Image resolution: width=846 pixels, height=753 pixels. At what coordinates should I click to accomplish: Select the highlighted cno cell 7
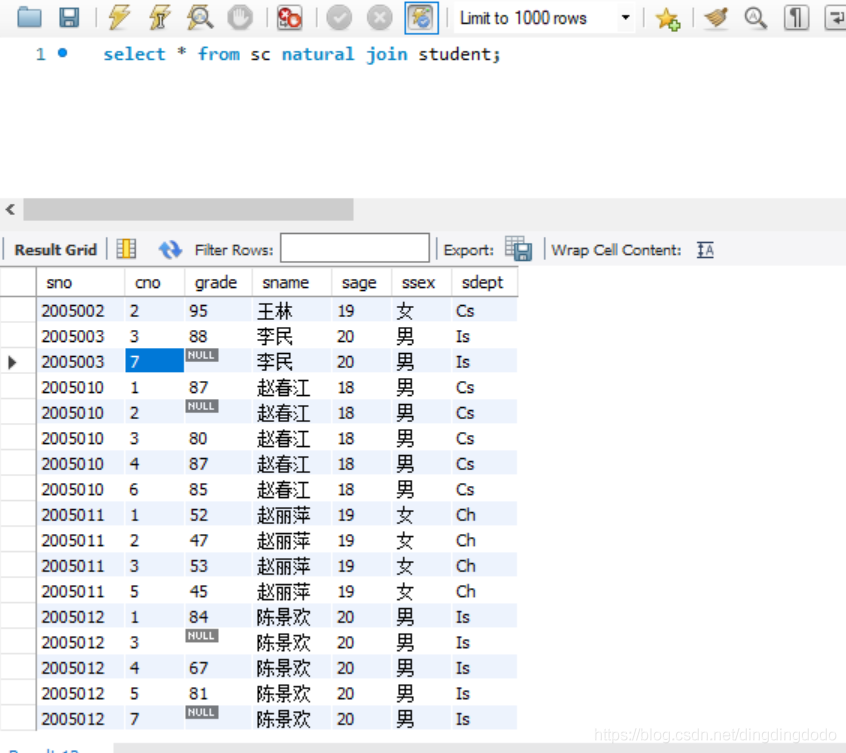click(x=154, y=361)
